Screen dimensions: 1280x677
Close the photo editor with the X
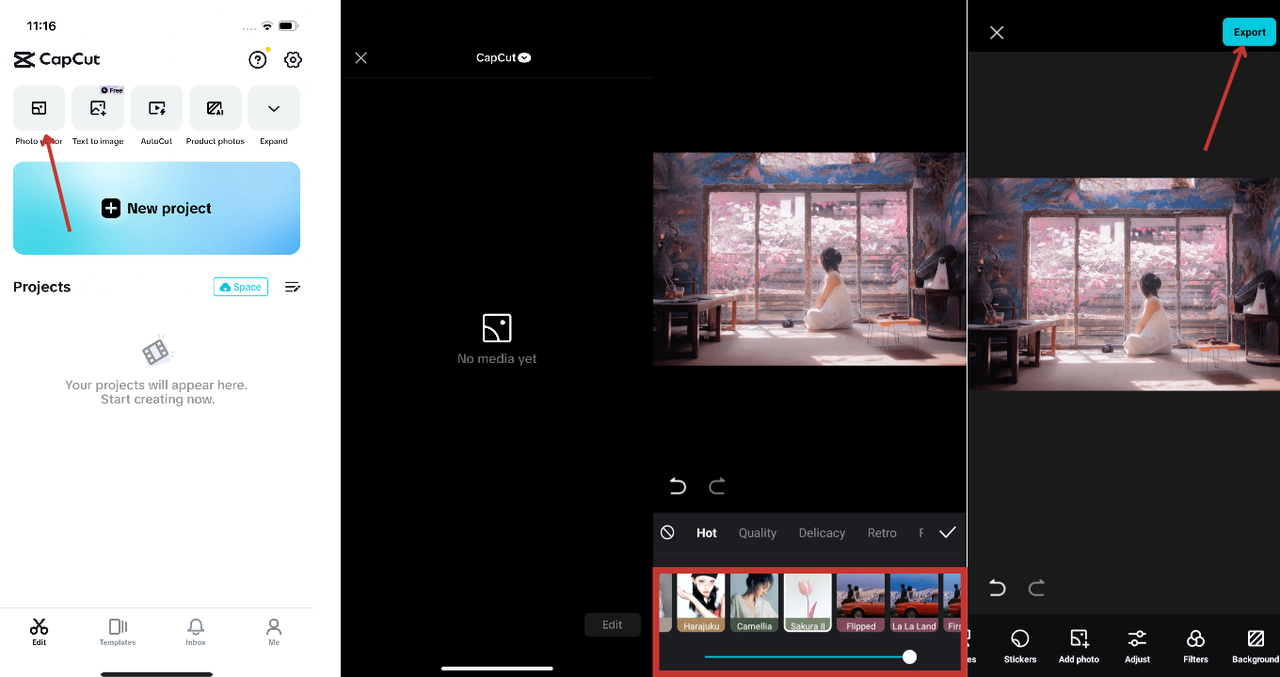pos(997,33)
